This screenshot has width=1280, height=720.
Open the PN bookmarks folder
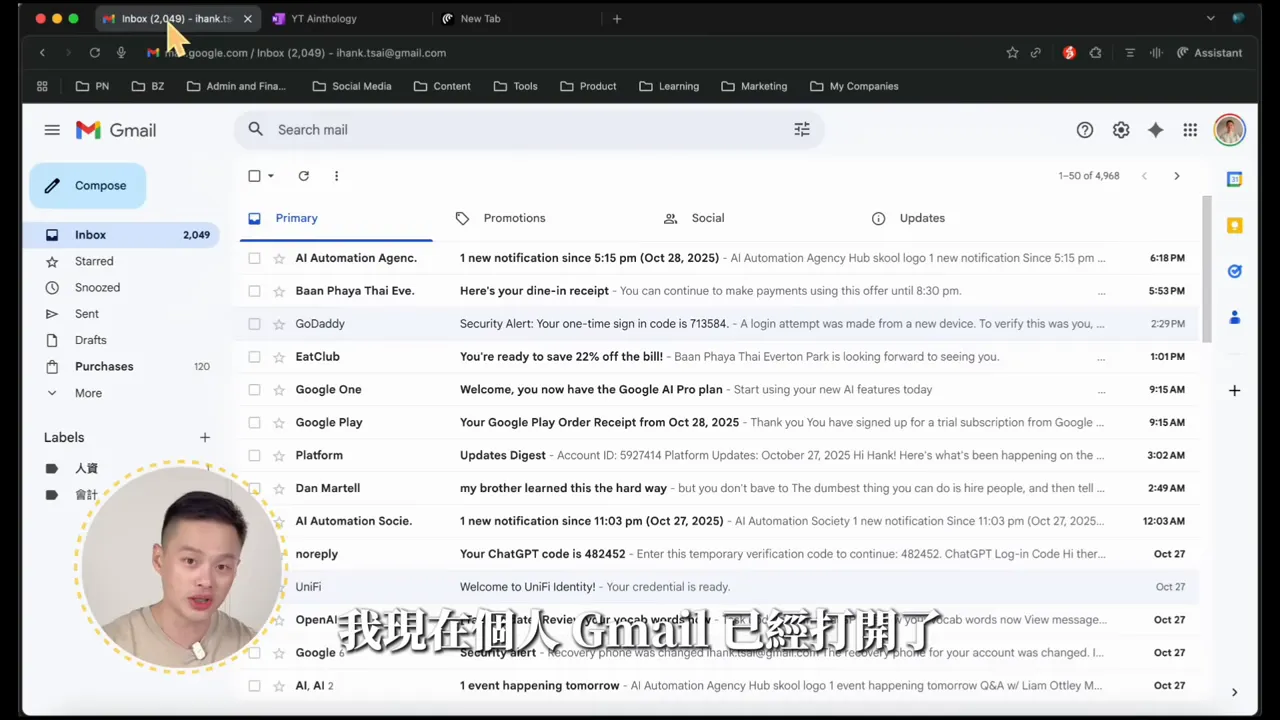(x=92, y=86)
